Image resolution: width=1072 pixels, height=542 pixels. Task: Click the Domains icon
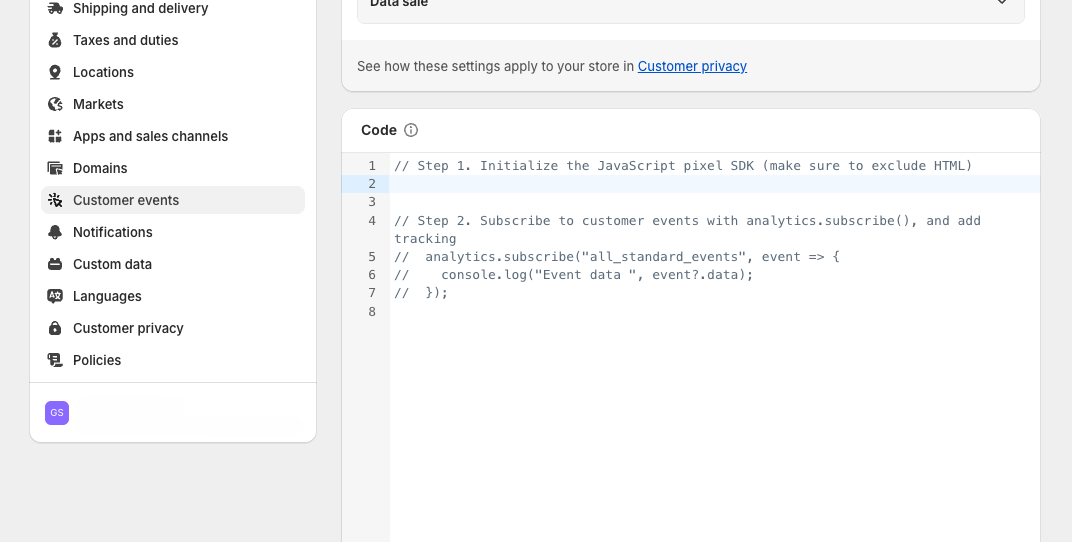pyautogui.click(x=55, y=168)
